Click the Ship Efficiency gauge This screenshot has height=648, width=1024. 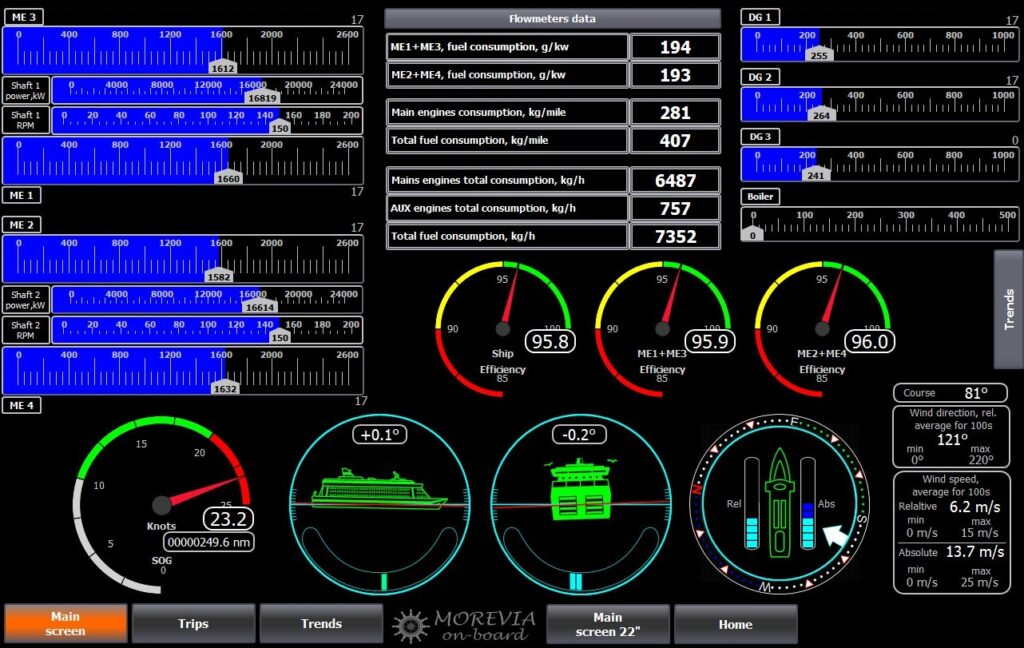point(503,328)
